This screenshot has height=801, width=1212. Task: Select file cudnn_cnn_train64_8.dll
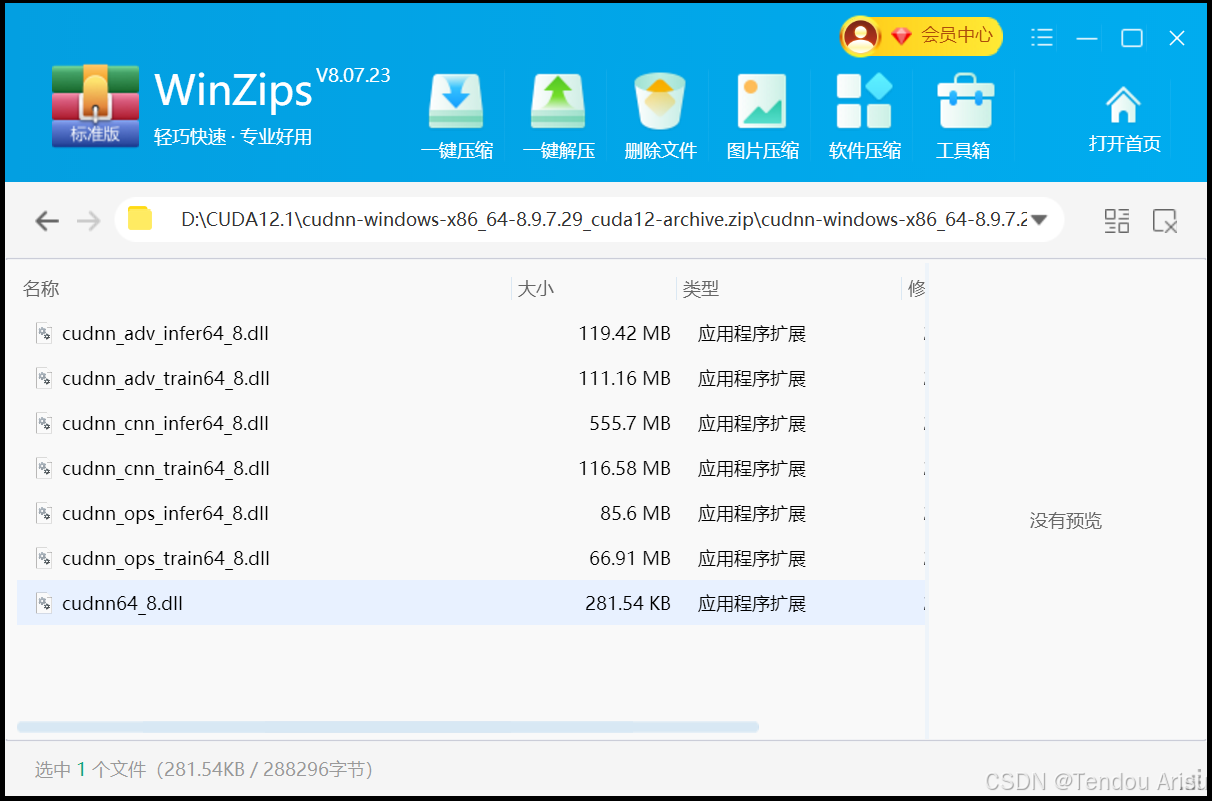pyautogui.click(x=471, y=468)
